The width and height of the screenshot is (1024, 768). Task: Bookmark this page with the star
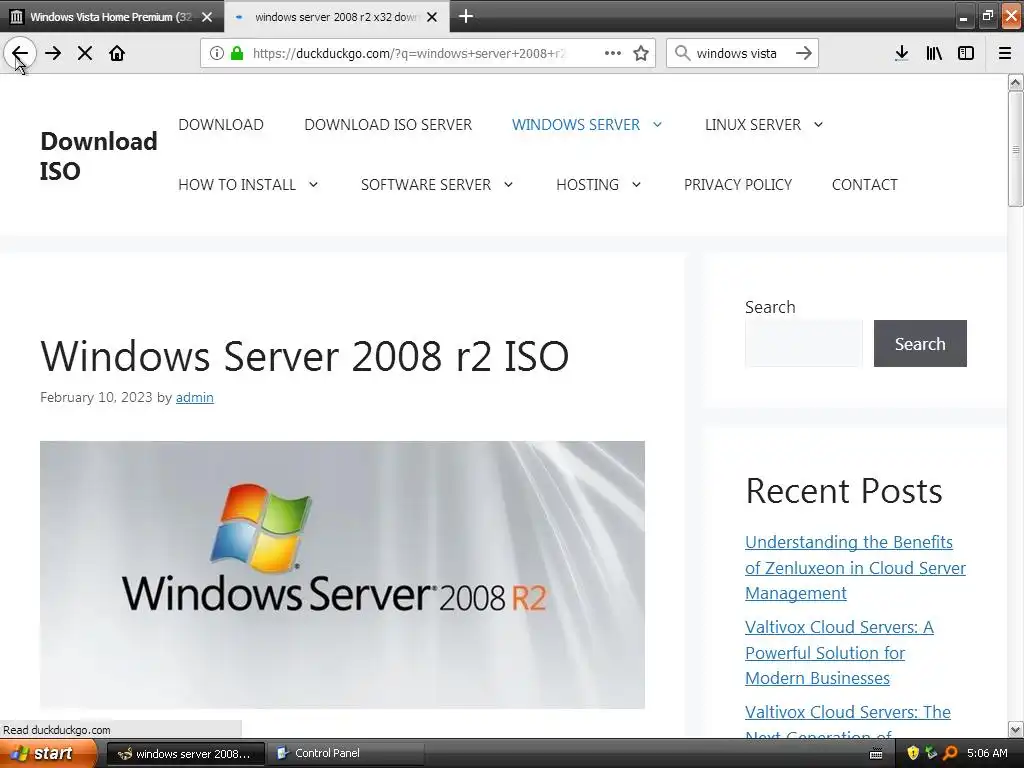coord(641,54)
